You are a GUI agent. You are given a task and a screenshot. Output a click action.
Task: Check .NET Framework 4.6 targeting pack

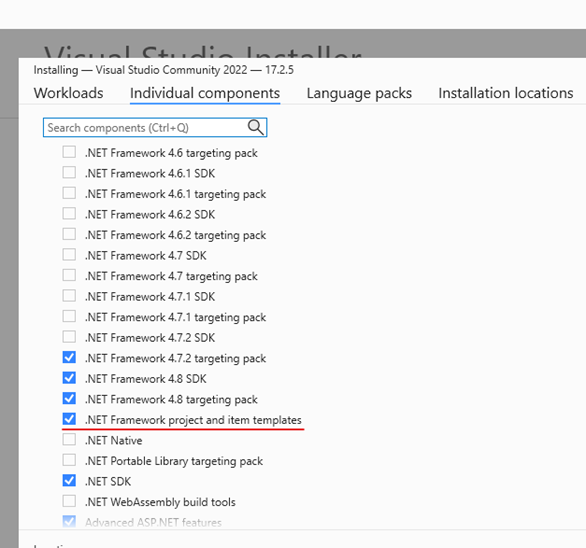pos(69,152)
